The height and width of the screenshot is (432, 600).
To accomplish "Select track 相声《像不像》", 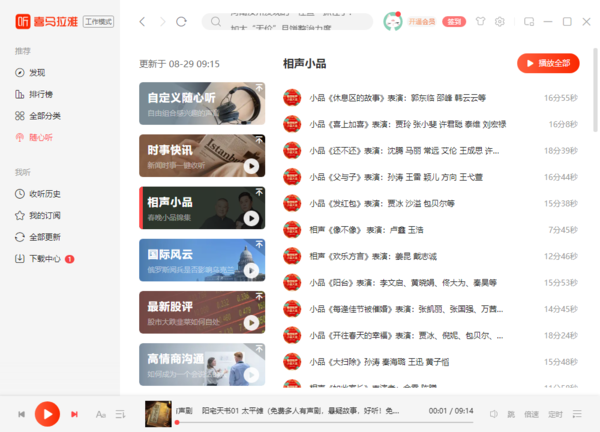I will pyautogui.click(x=430, y=230).
